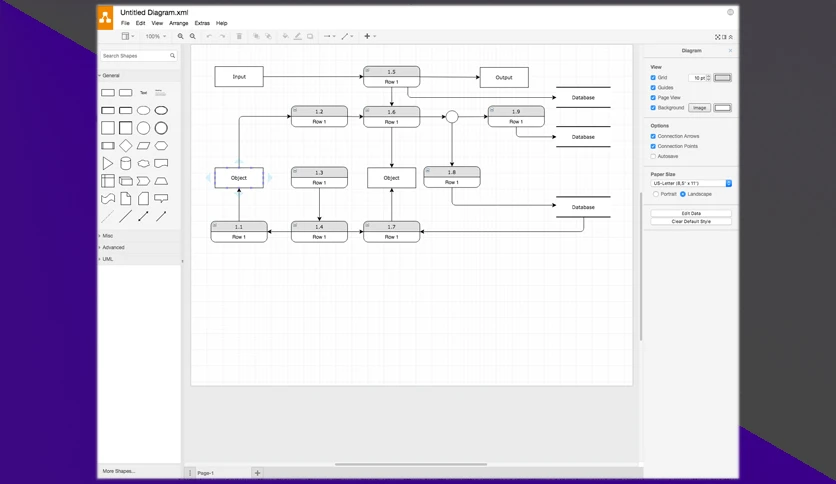836x484 pixels.
Task: Open the 100% zoom dropdown
Action: (x=156, y=36)
